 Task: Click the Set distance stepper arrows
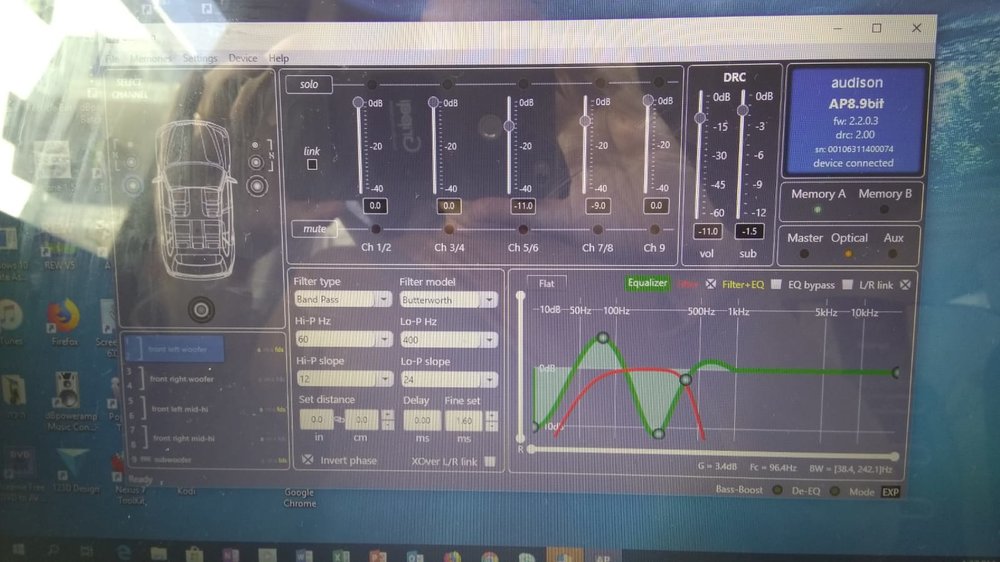pos(387,420)
